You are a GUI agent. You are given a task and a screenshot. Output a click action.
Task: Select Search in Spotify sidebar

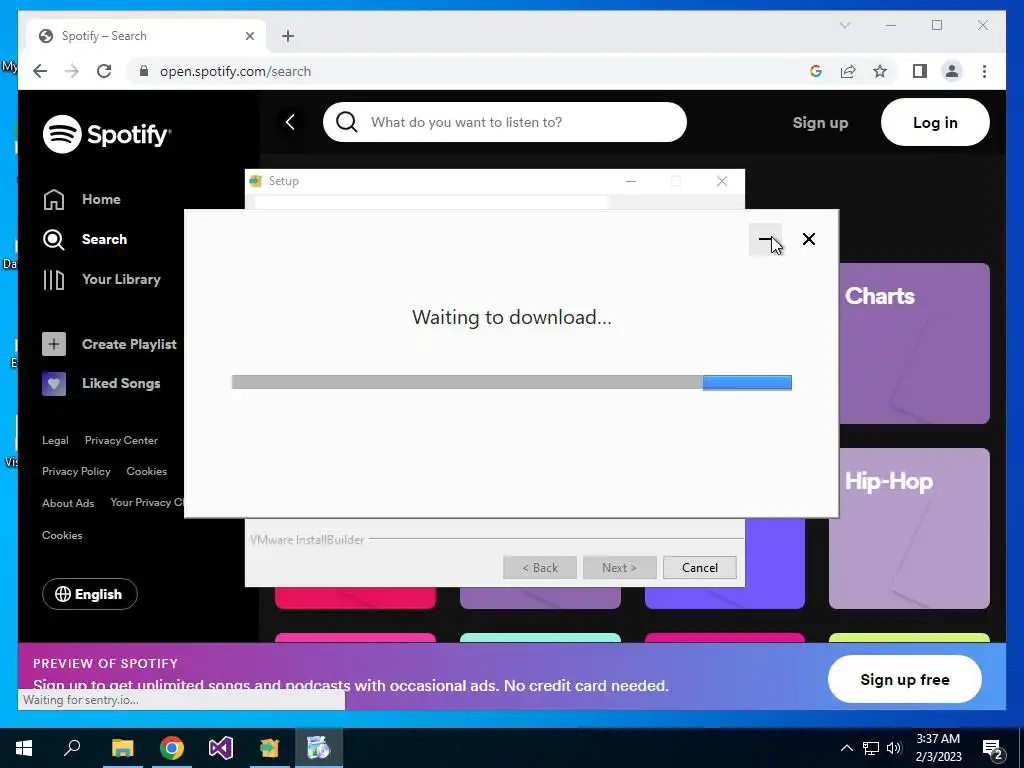85,239
